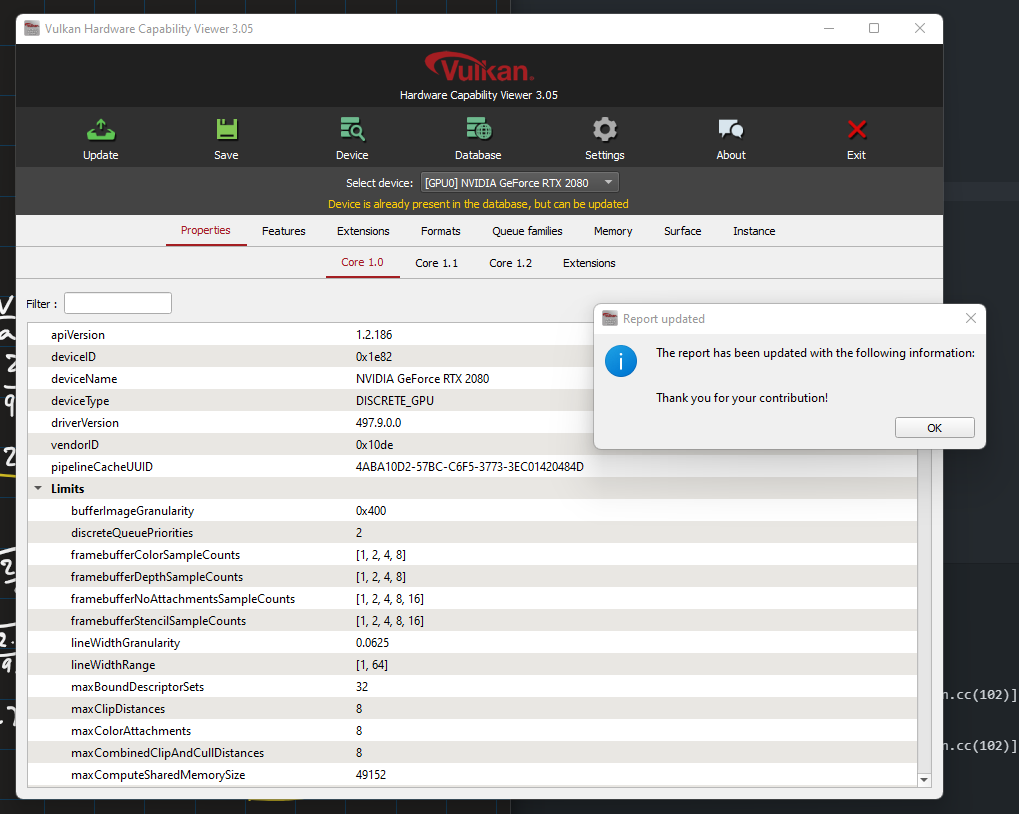
Task: Click the About icon
Action: 730,130
